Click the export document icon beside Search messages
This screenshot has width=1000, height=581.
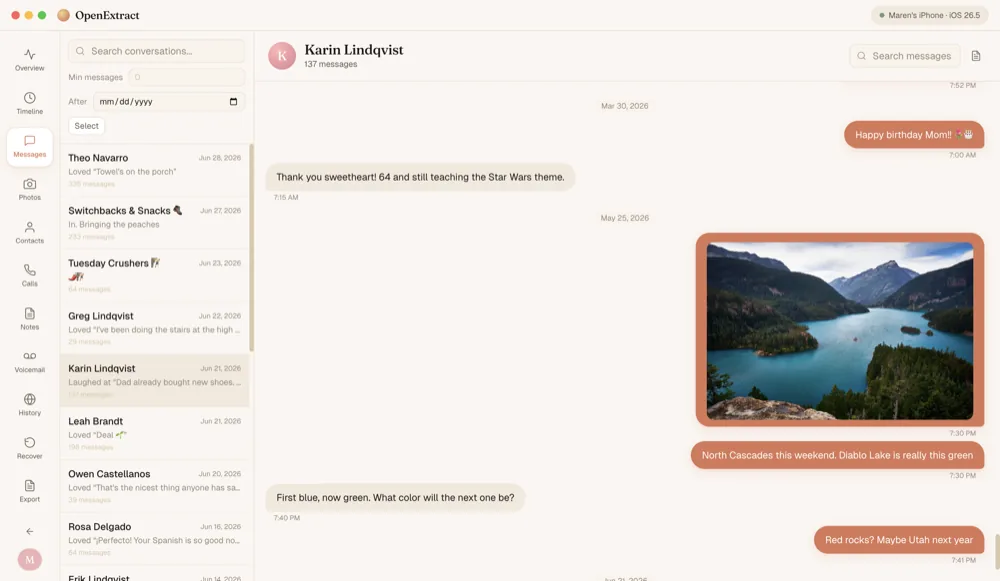pyautogui.click(x=976, y=56)
